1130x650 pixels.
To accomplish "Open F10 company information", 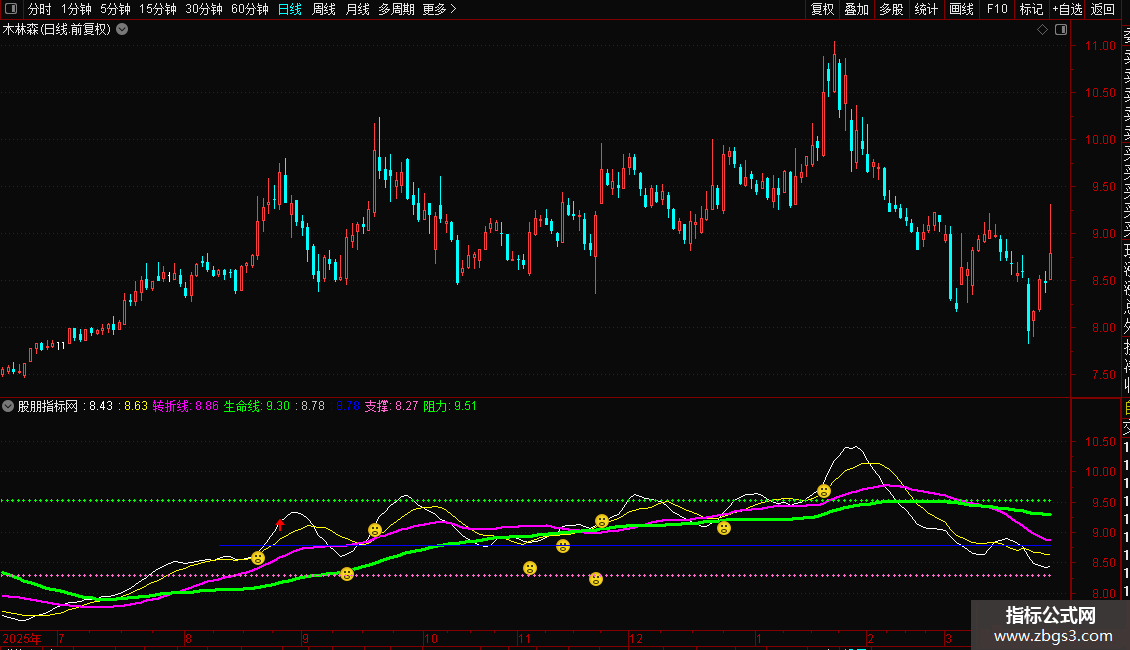I will [997, 10].
